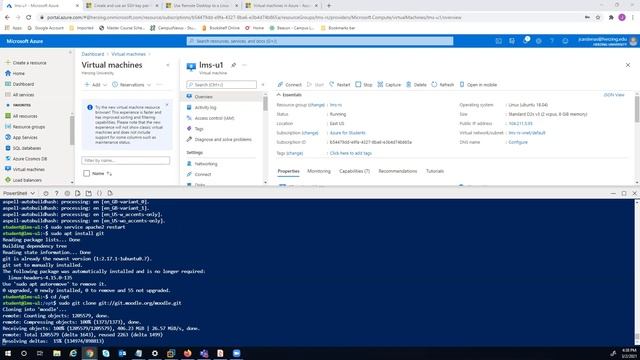Click the Connect toolbar button with plug icon
640x360 pixels.
289,84
